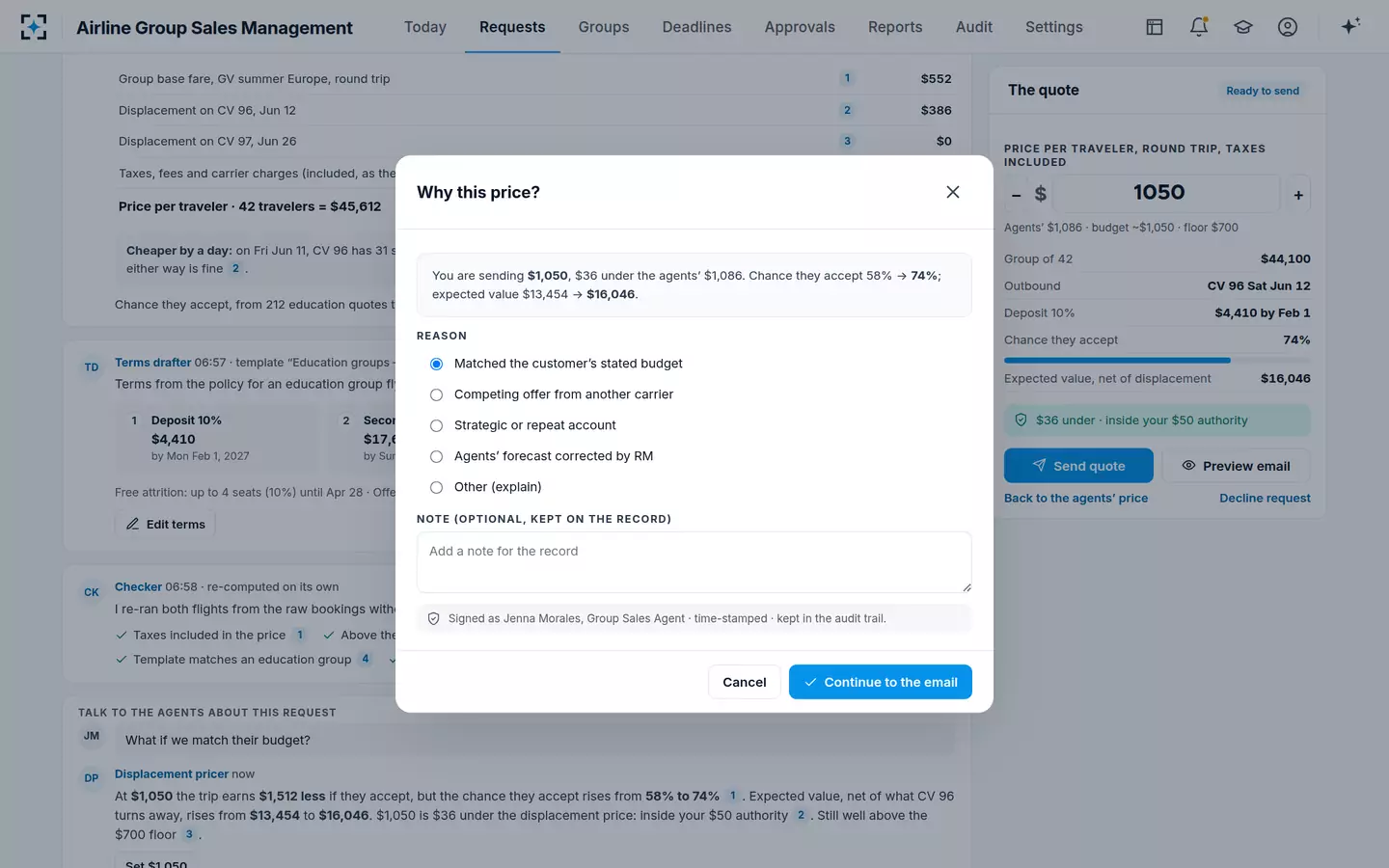Open citation 3 on Displacement CV 97 row

[847, 141]
